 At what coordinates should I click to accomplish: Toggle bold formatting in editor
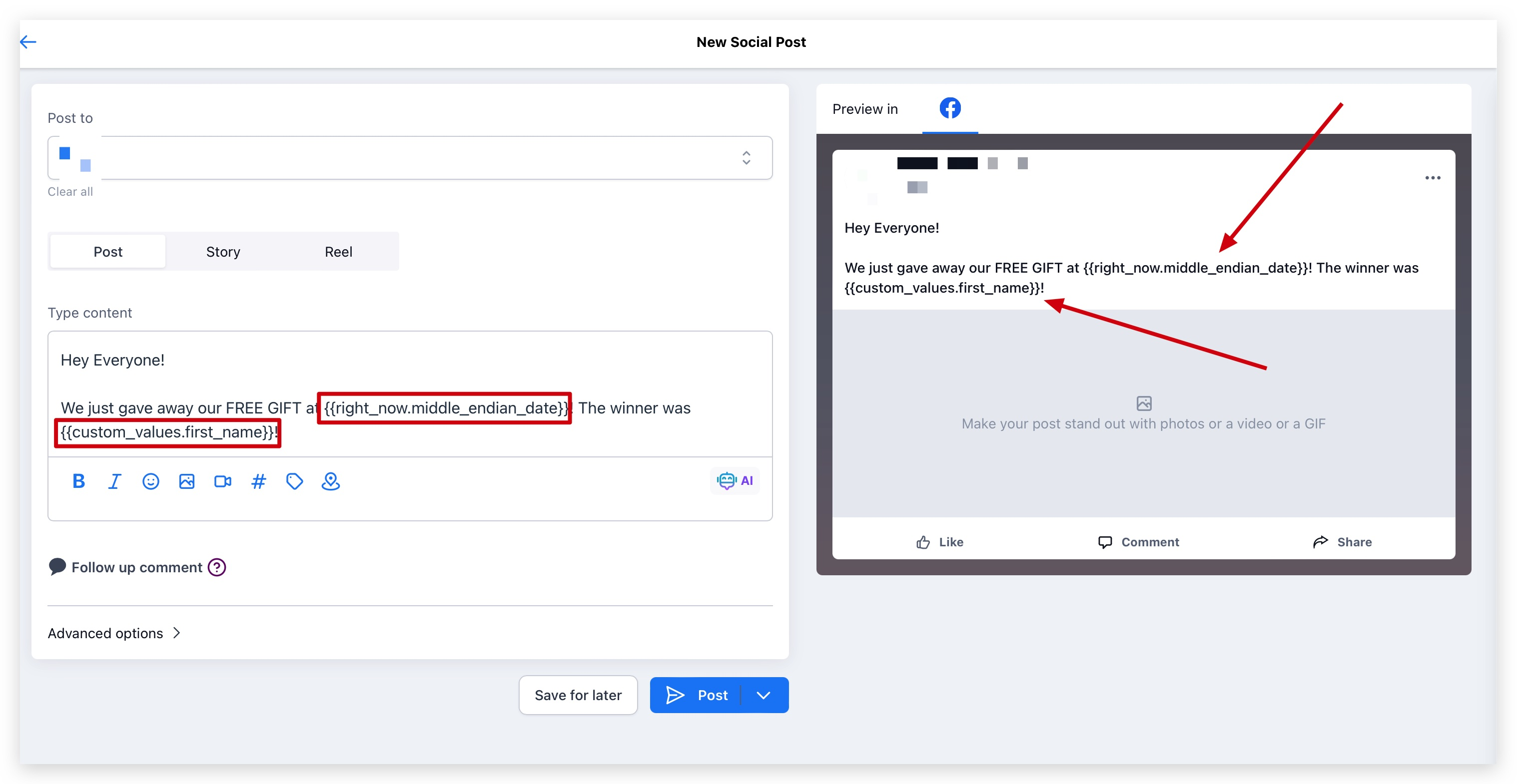click(x=78, y=481)
